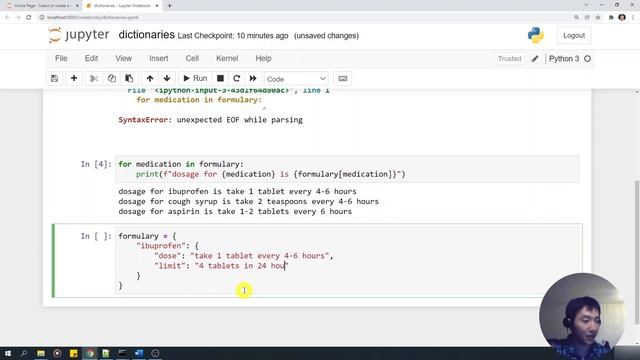640x360 pixels.
Task: Click the zoom magnifier icon in address bar
Action: click(x=576, y=18)
